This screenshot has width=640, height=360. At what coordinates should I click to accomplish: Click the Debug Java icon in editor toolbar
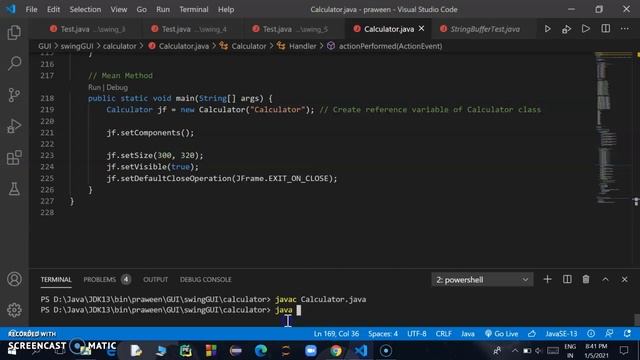coord(566,29)
